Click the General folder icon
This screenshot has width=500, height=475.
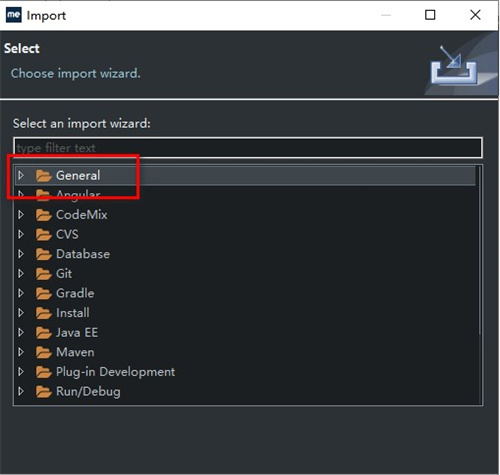click(43, 176)
